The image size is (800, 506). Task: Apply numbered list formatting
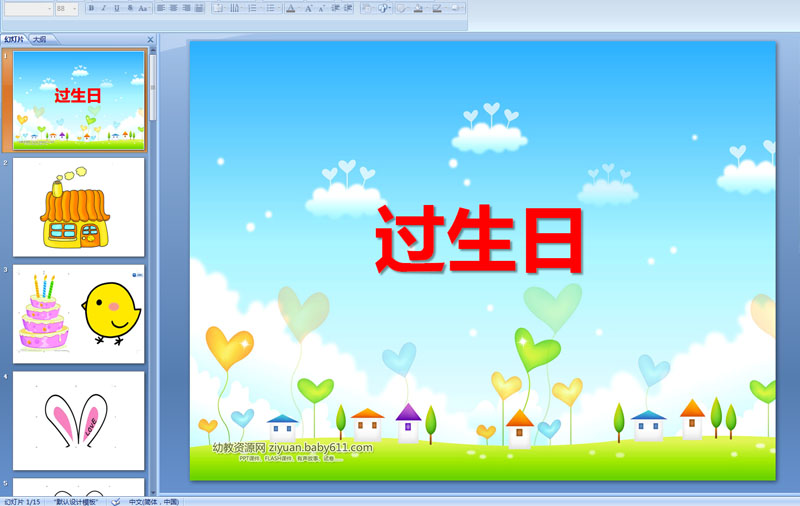pos(253,8)
